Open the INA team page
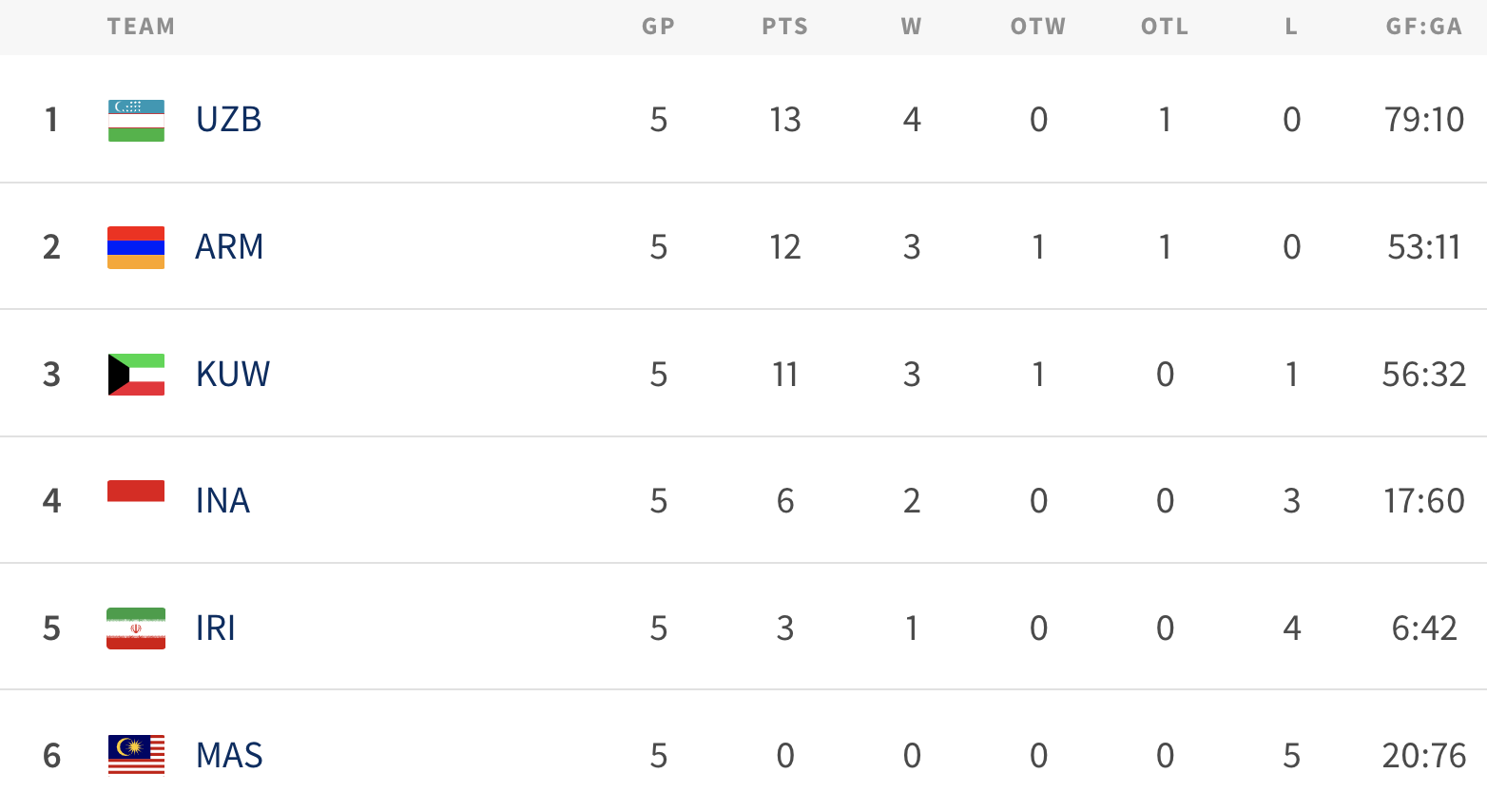Screen dimensions: 1487x812 coord(222,501)
